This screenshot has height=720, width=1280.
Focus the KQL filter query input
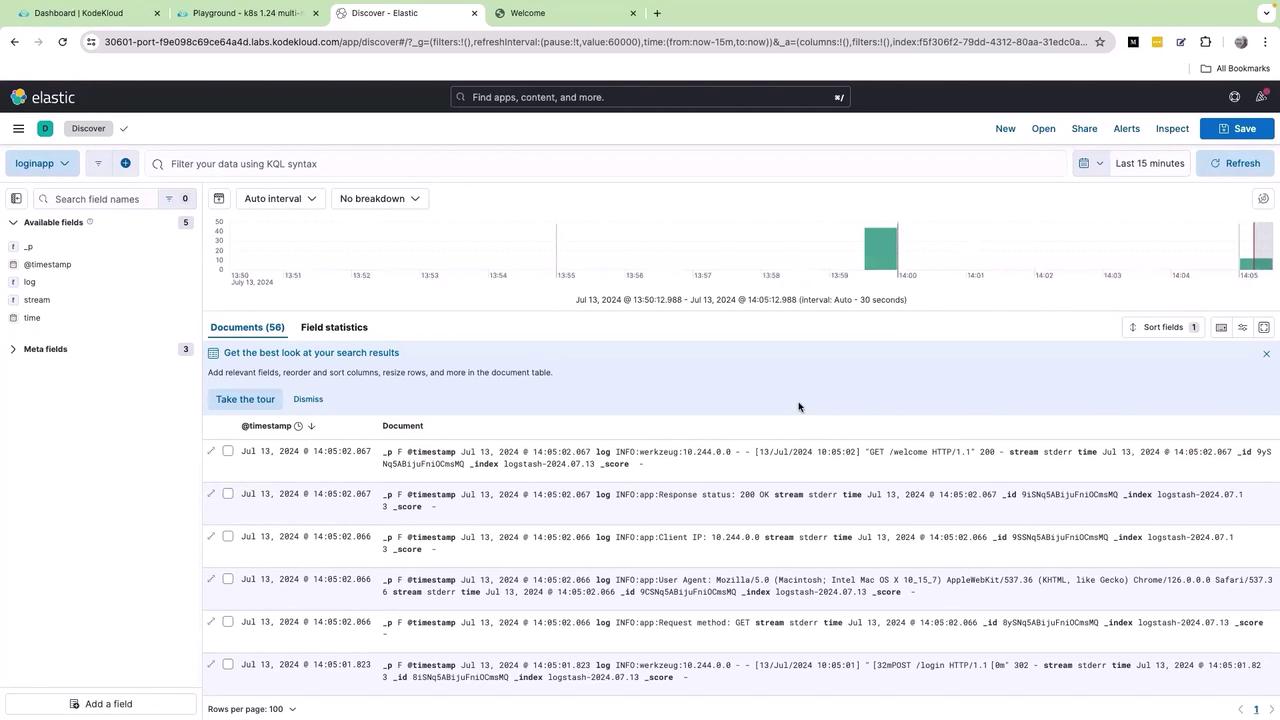tap(606, 163)
